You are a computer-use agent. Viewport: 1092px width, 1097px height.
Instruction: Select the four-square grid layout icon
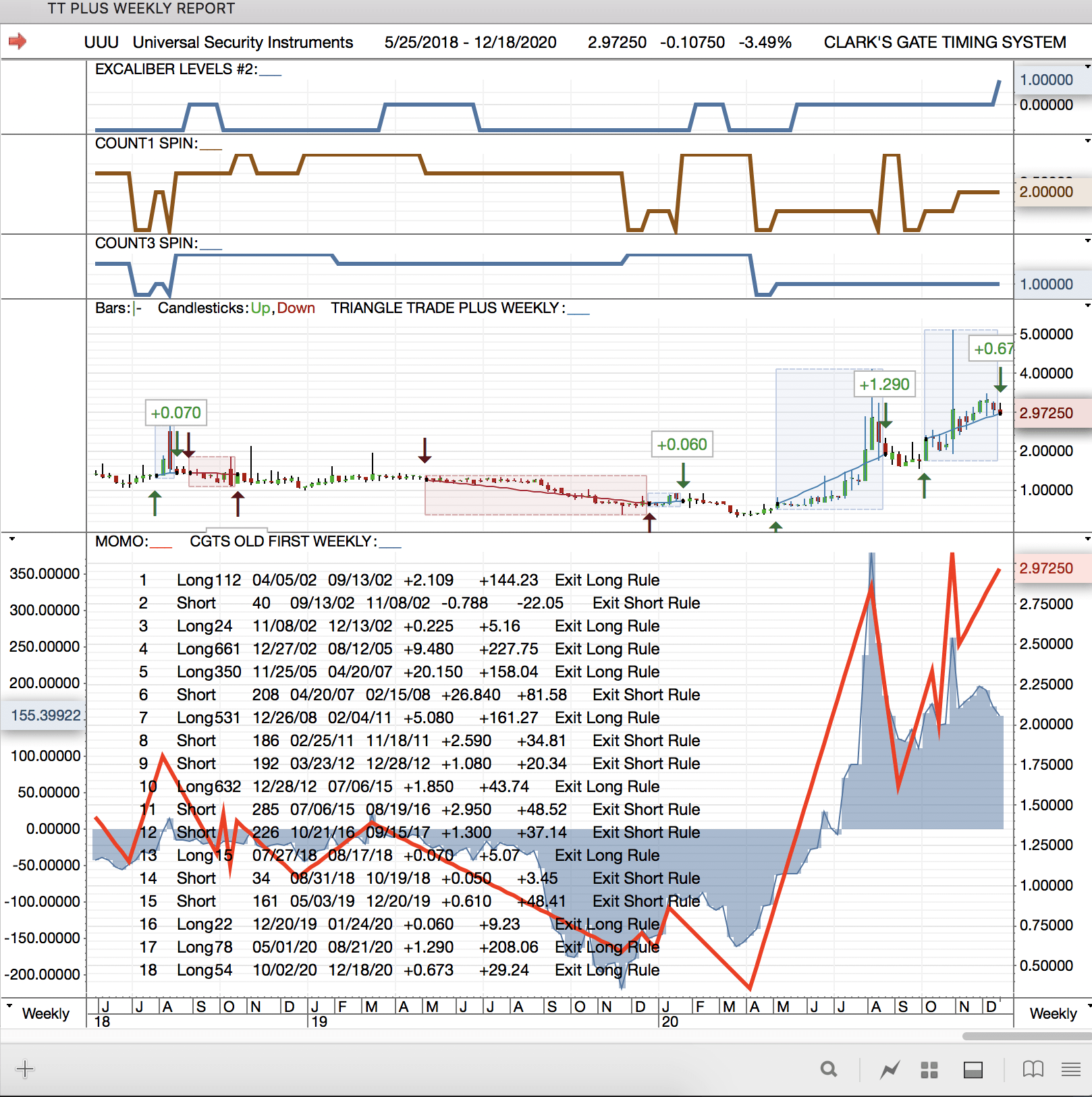coord(929,1070)
